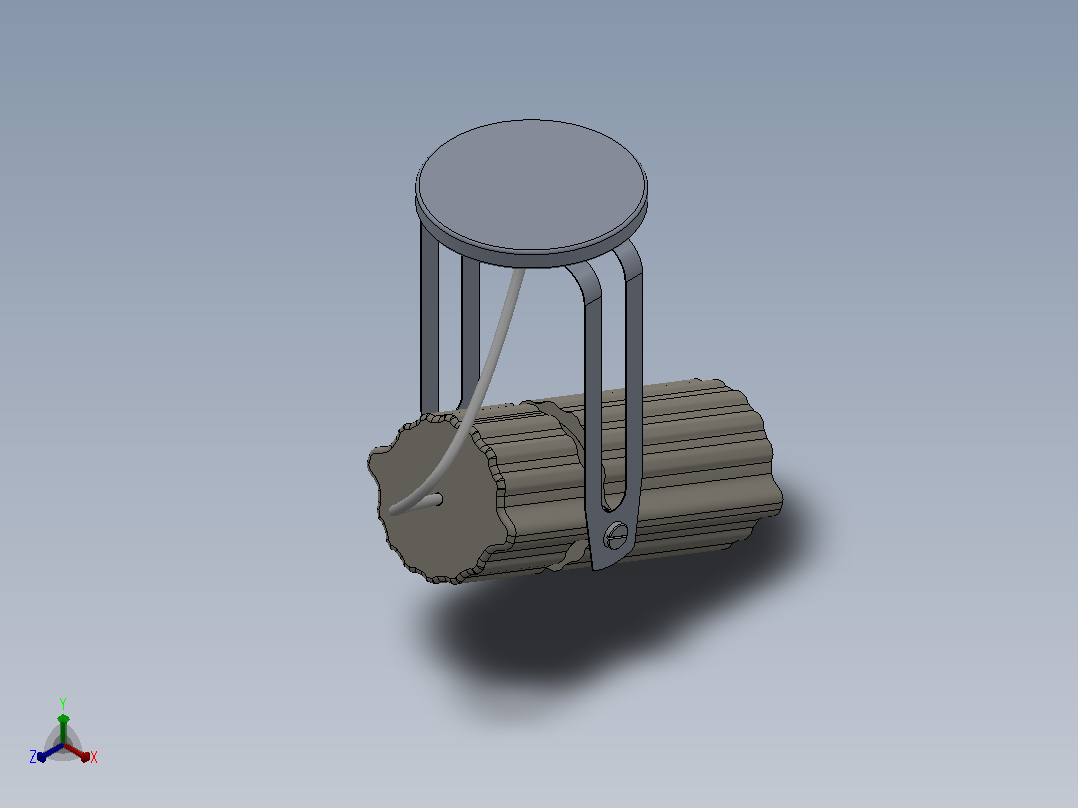Click the green Y axis of the orientation triad
Viewport: 1078px width, 808px height.
point(63,728)
